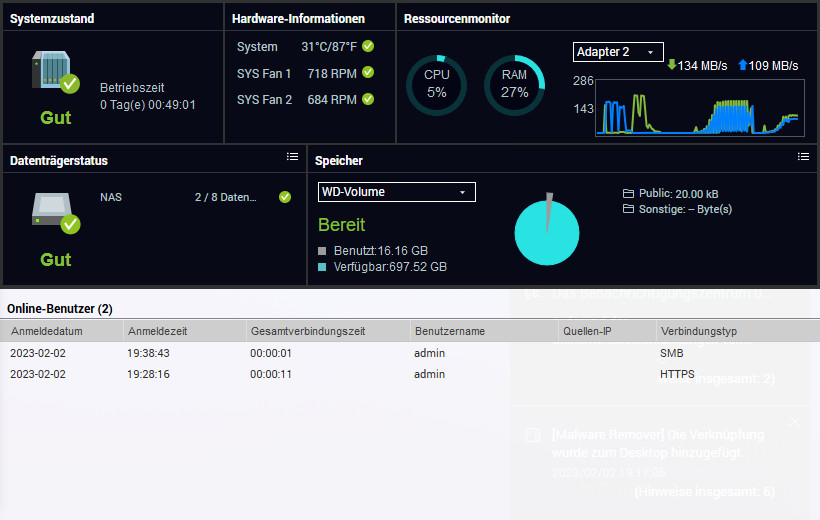
Task: Click the SYS Fan 1 status checkmark
Action: (368, 73)
